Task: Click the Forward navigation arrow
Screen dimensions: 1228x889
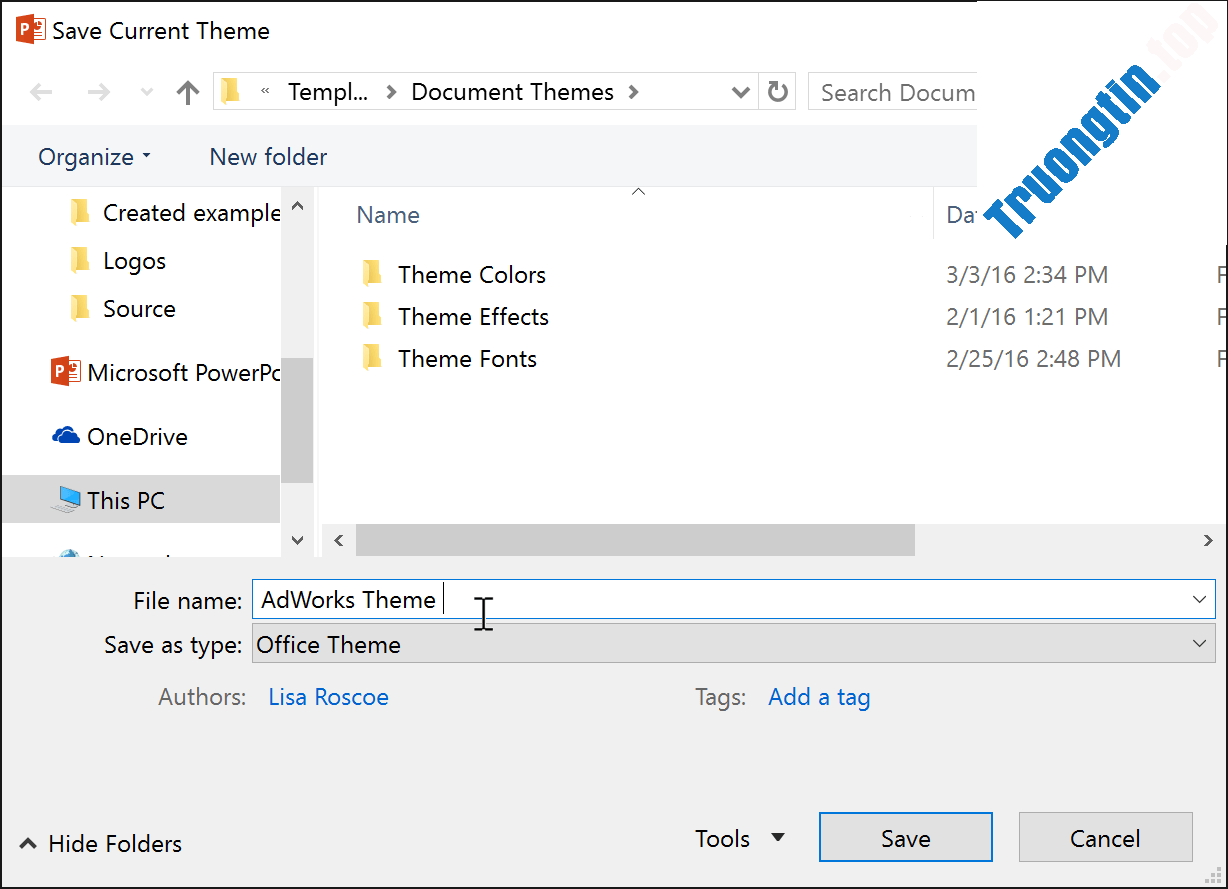Action: tap(98, 91)
